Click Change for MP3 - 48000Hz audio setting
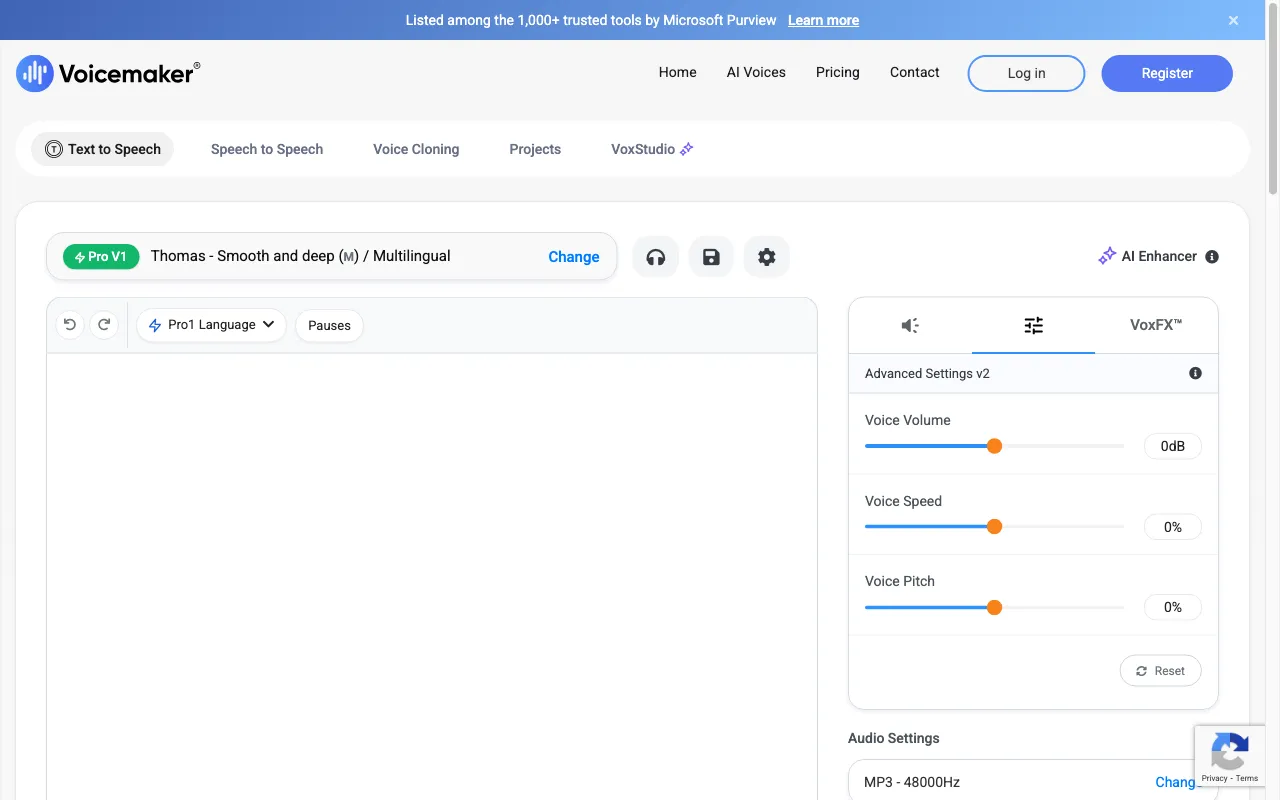This screenshot has height=800, width=1280. point(1177,782)
